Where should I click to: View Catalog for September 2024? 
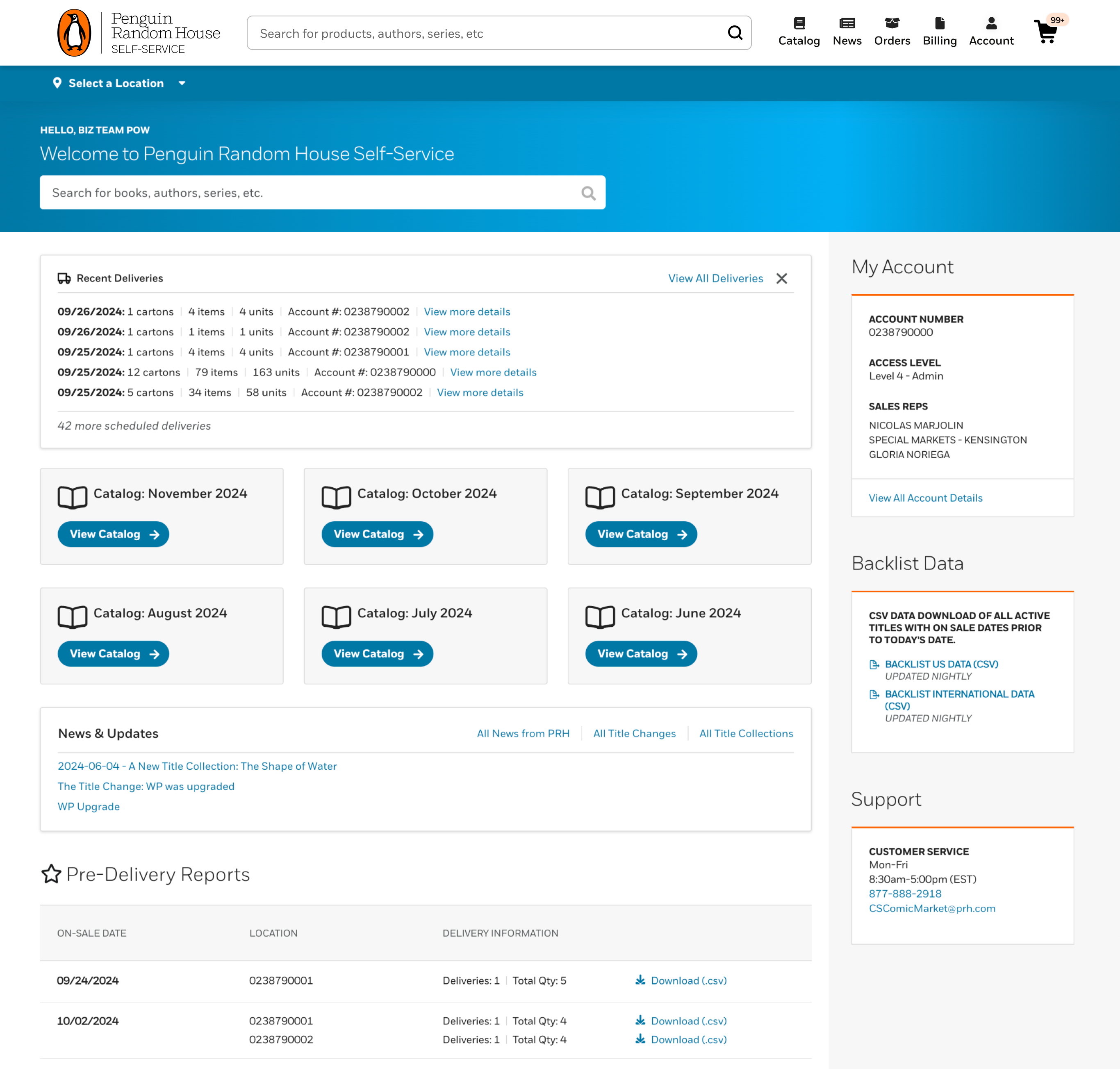point(641,534)
